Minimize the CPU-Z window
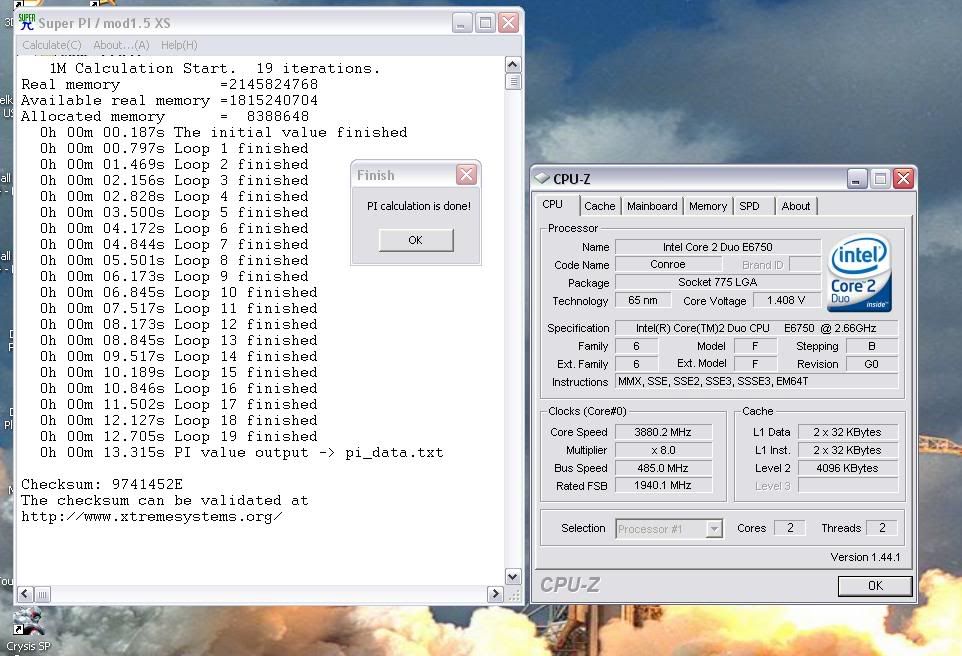962x656 pixels. tap(857, 179)
